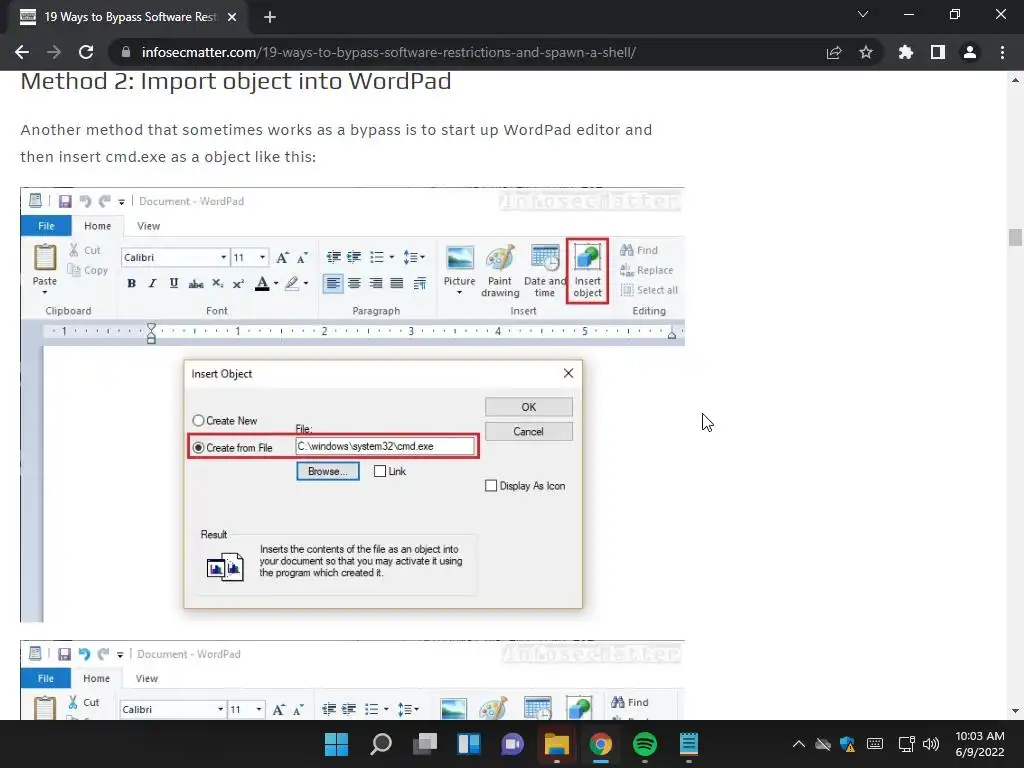Check the Link checkbox
This screenshot has width=1024, height=768.
coord(379,471)
